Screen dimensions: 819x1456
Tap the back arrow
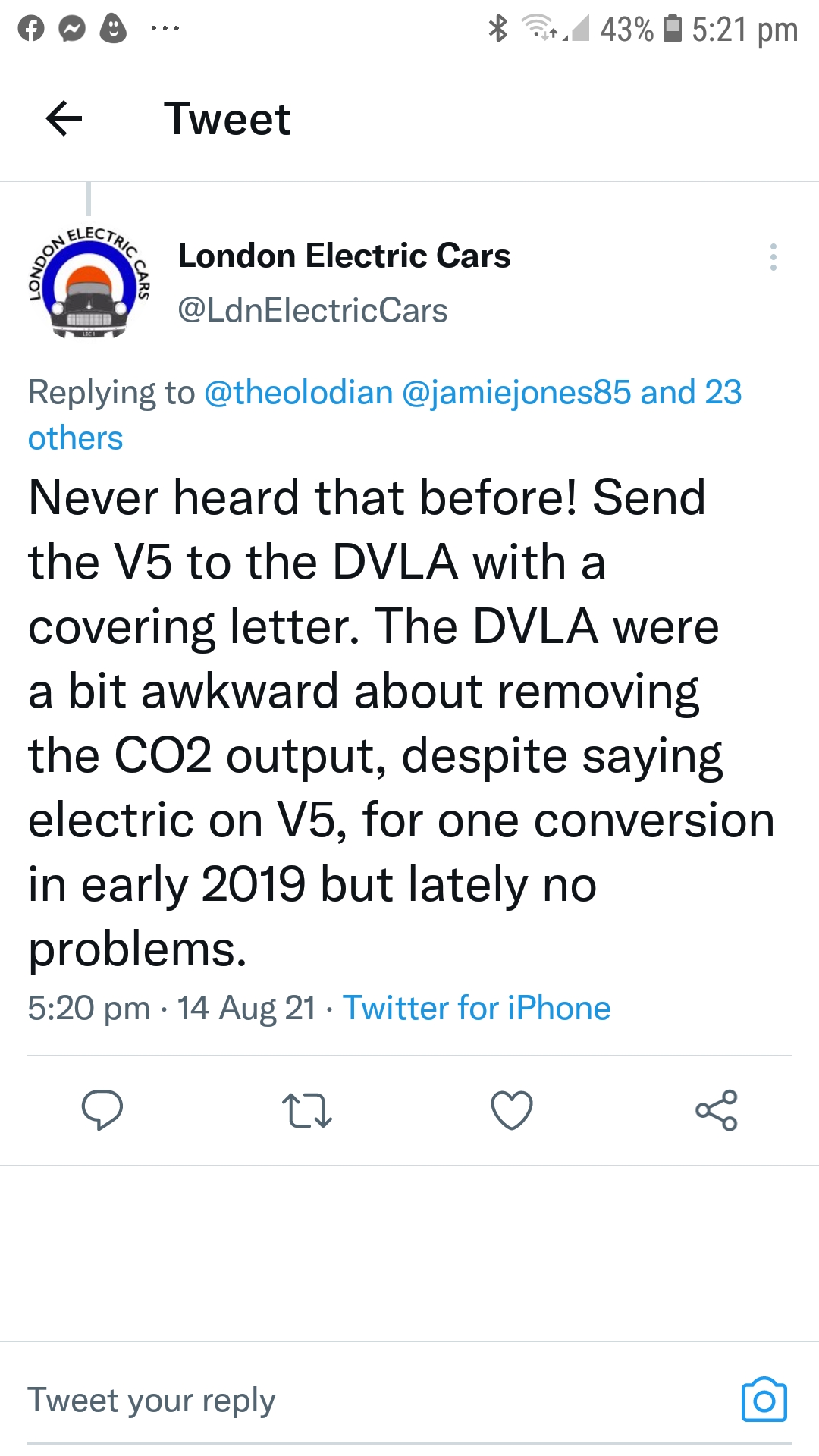(x=64, y=119)
